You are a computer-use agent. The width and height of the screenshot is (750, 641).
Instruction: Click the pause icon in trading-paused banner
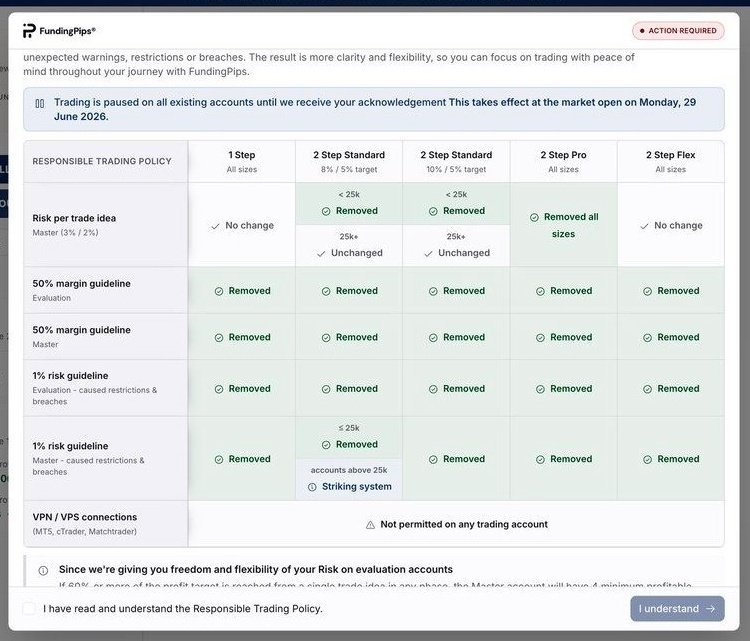40,103
